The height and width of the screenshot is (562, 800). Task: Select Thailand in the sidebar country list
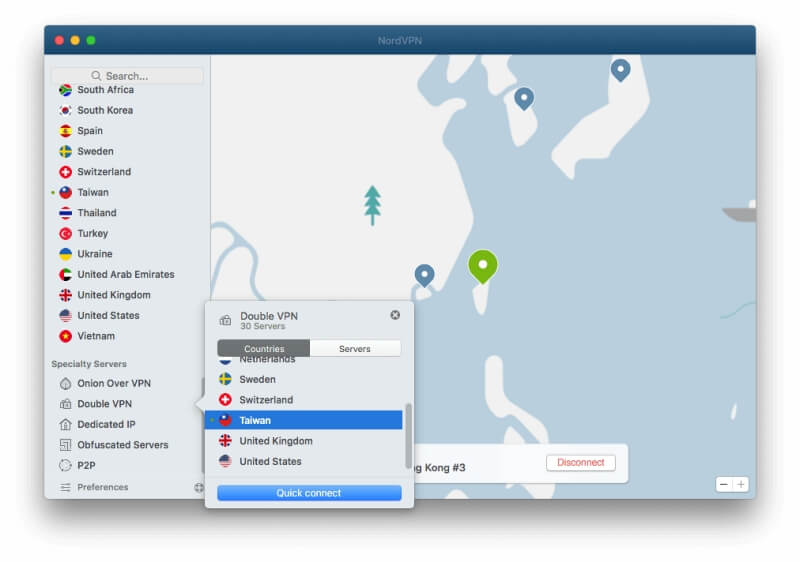pyautogui.click(x=97, y=213)
